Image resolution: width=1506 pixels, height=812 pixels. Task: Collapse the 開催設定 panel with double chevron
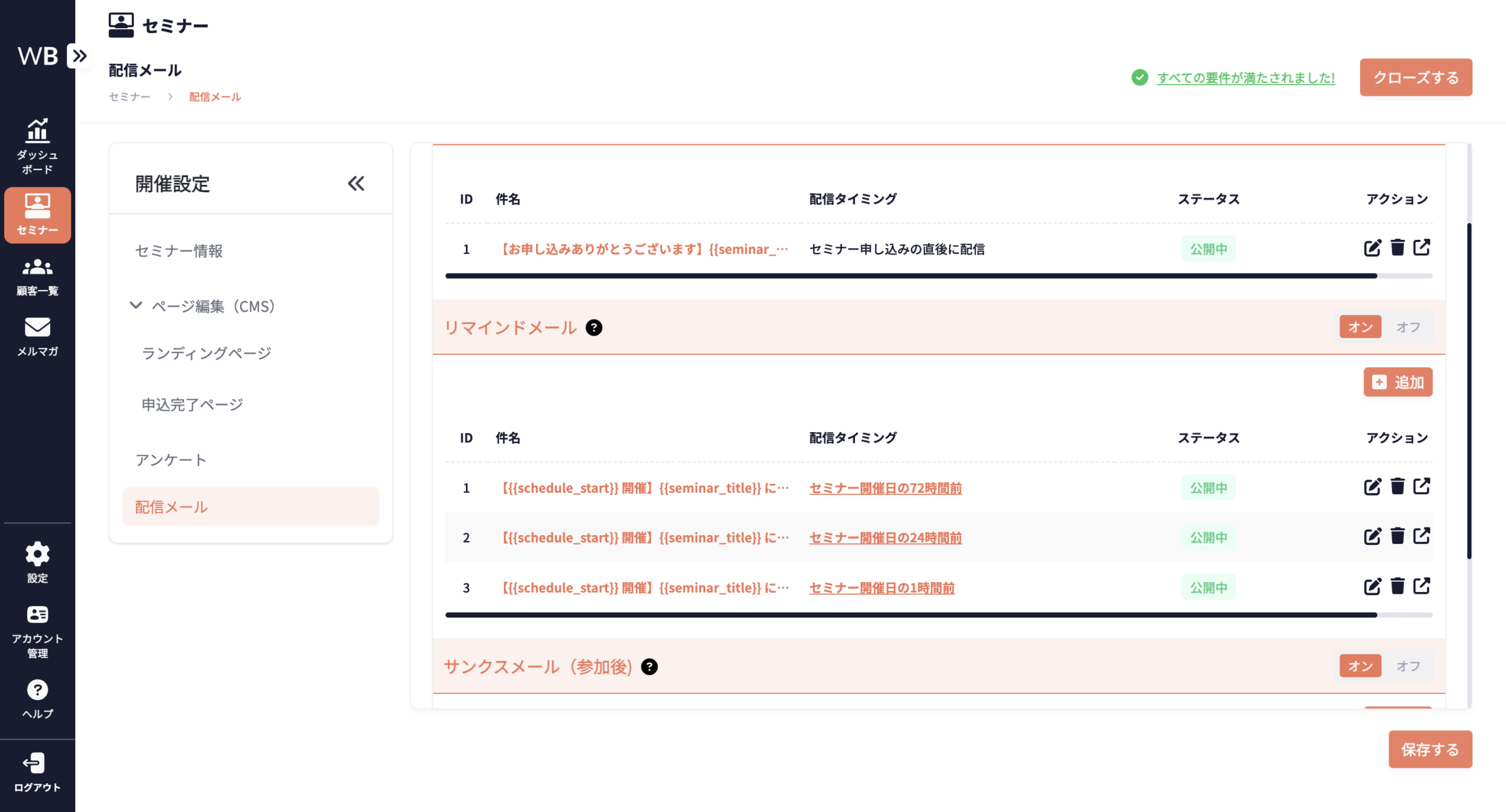[356, 183]
